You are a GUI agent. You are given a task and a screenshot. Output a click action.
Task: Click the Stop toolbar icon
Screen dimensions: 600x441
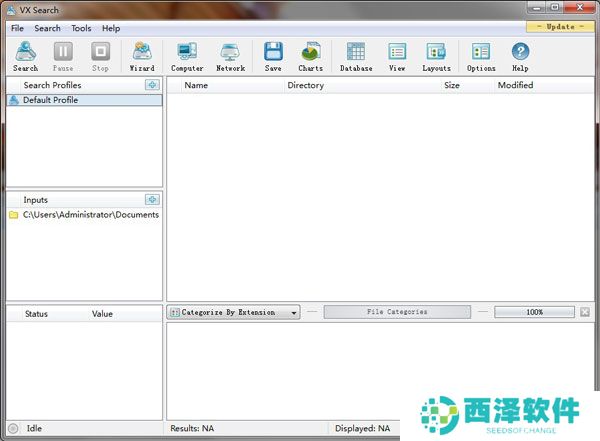coord(100,56)
